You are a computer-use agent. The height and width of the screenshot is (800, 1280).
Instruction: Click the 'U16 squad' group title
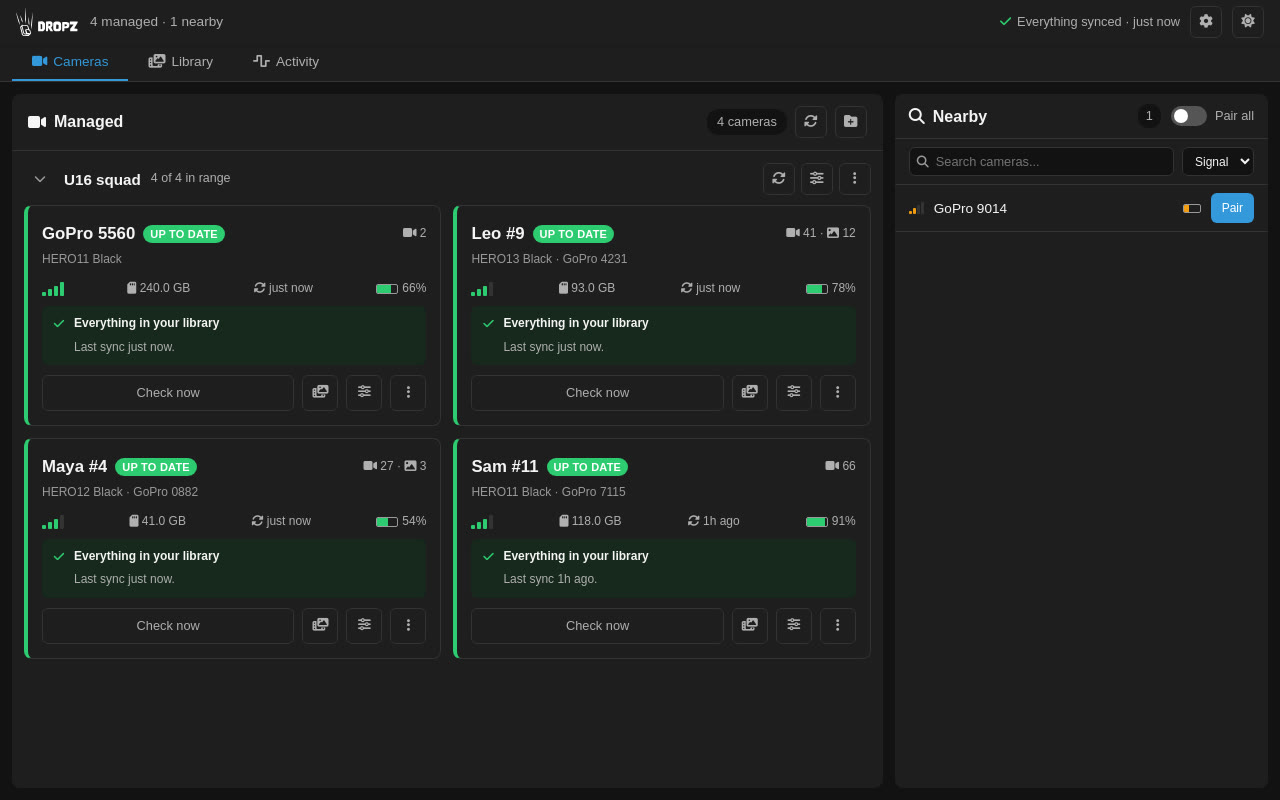click(x=102, y=179)
